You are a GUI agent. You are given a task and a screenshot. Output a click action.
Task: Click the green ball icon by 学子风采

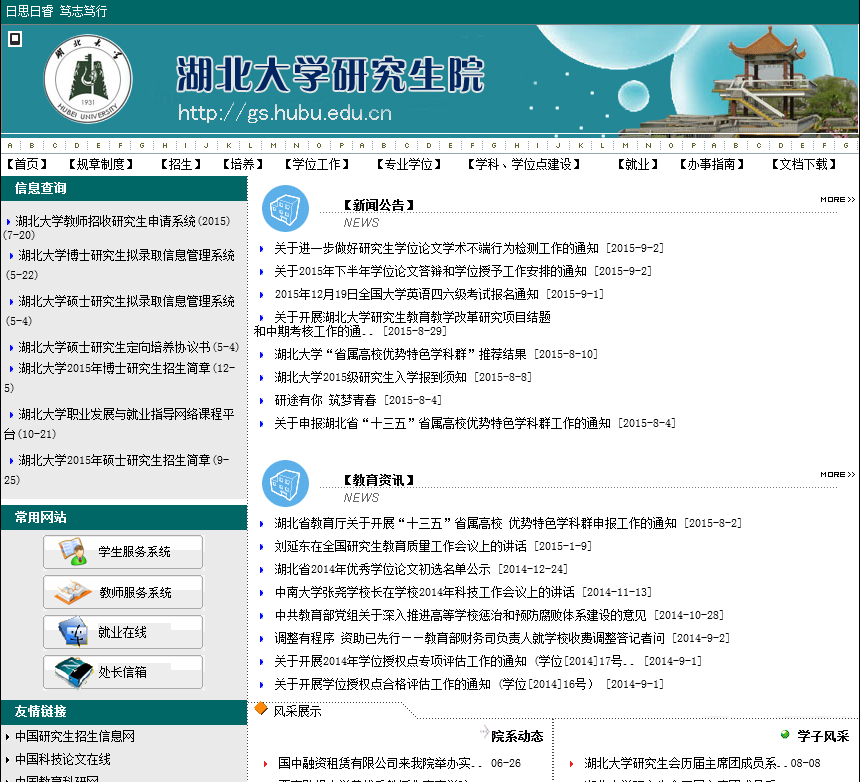click(x=785, y=734)
